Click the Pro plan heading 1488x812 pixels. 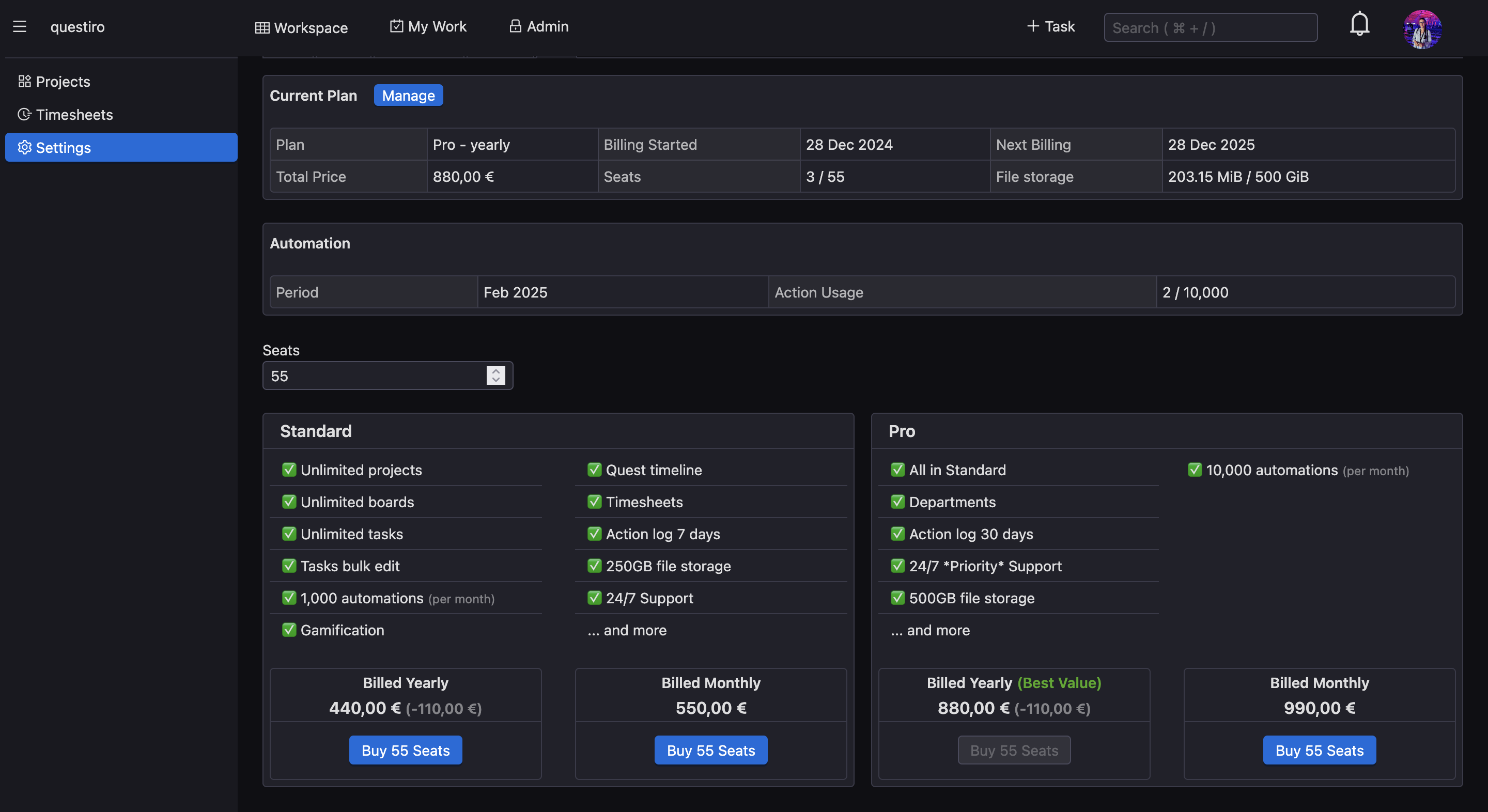[902, 431]
